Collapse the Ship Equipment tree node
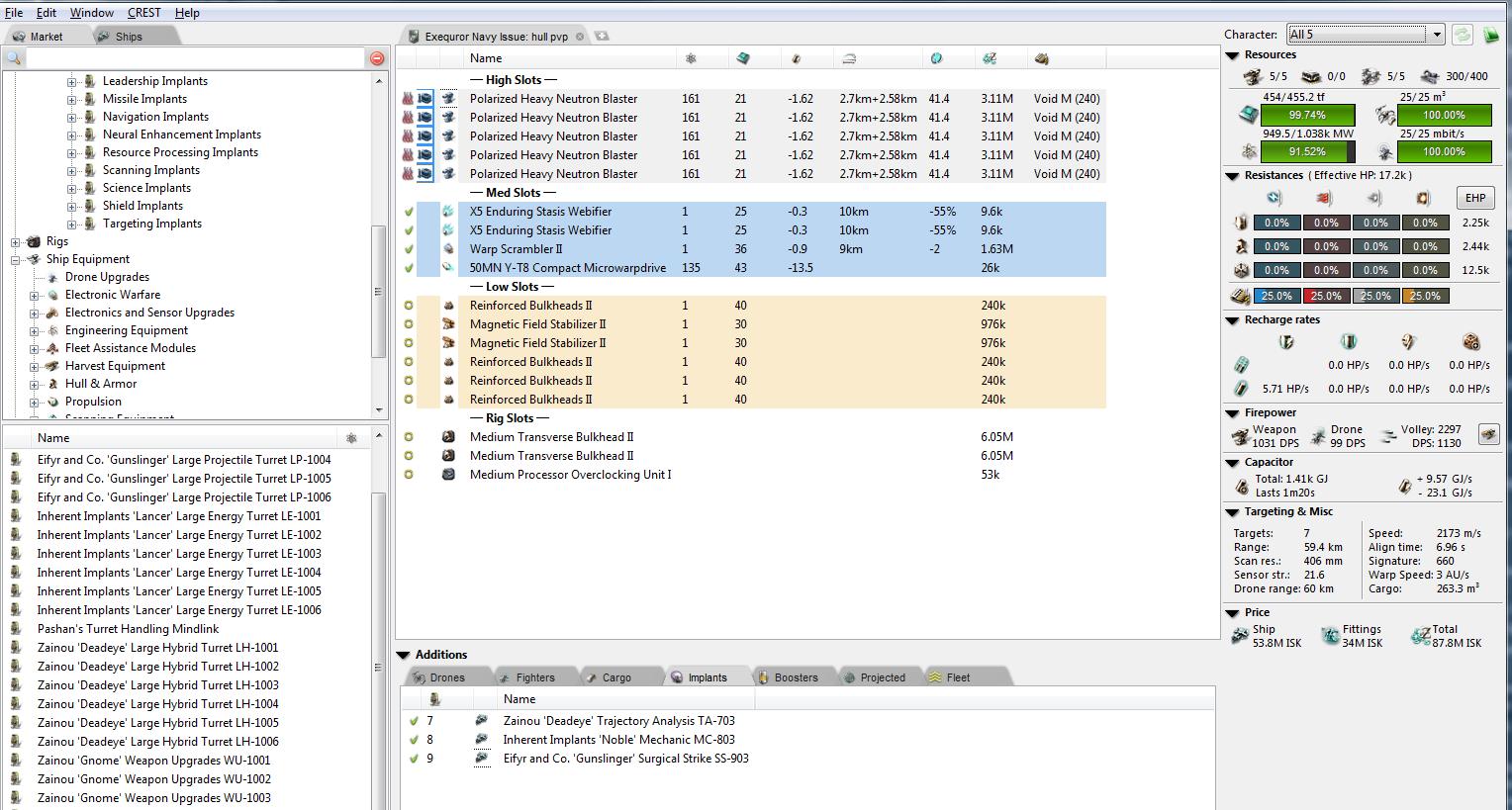This screenshot has width=1512, height=810. coord(16,260)
